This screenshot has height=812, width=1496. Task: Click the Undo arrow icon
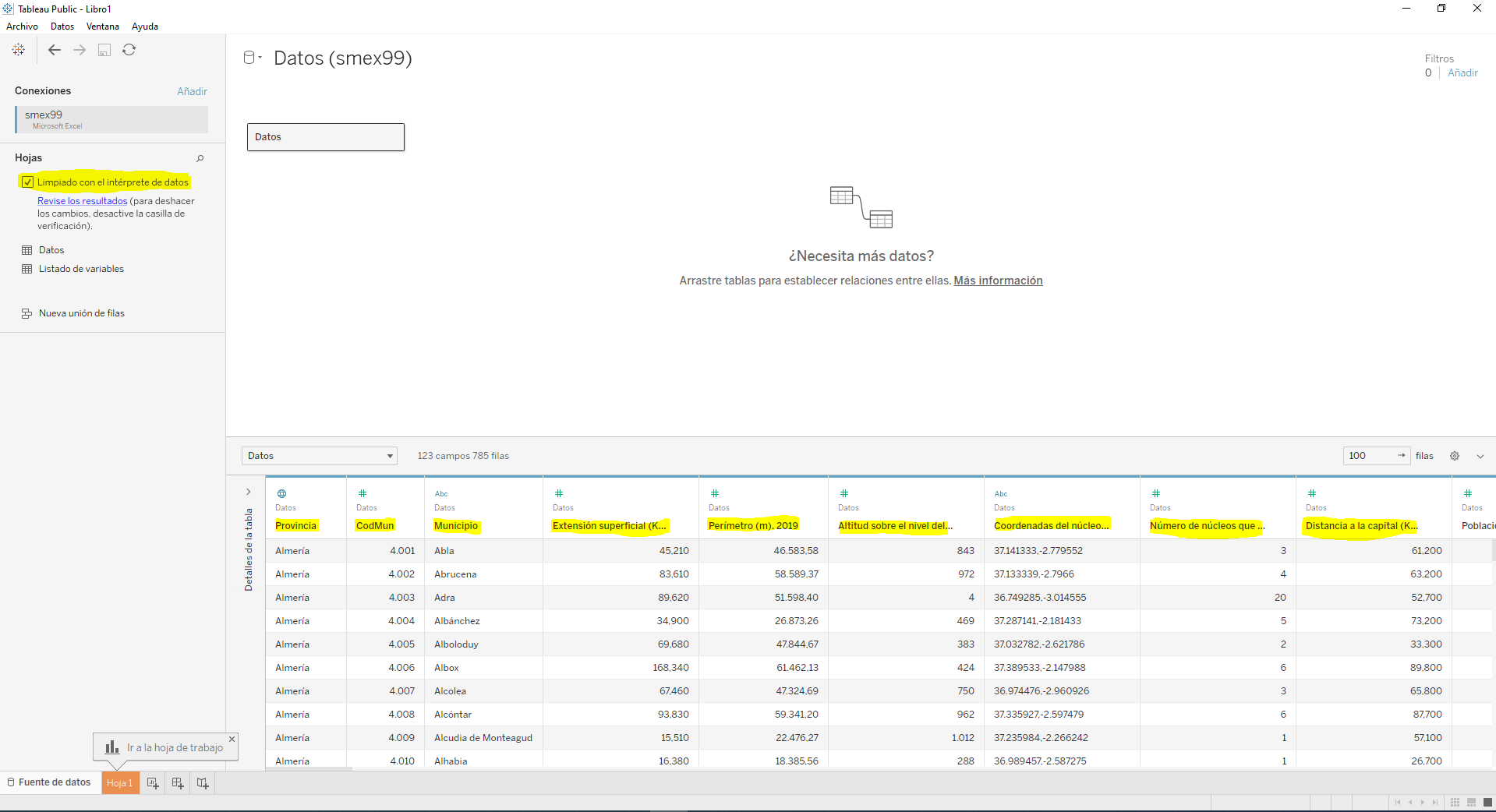tap(55, 50)
